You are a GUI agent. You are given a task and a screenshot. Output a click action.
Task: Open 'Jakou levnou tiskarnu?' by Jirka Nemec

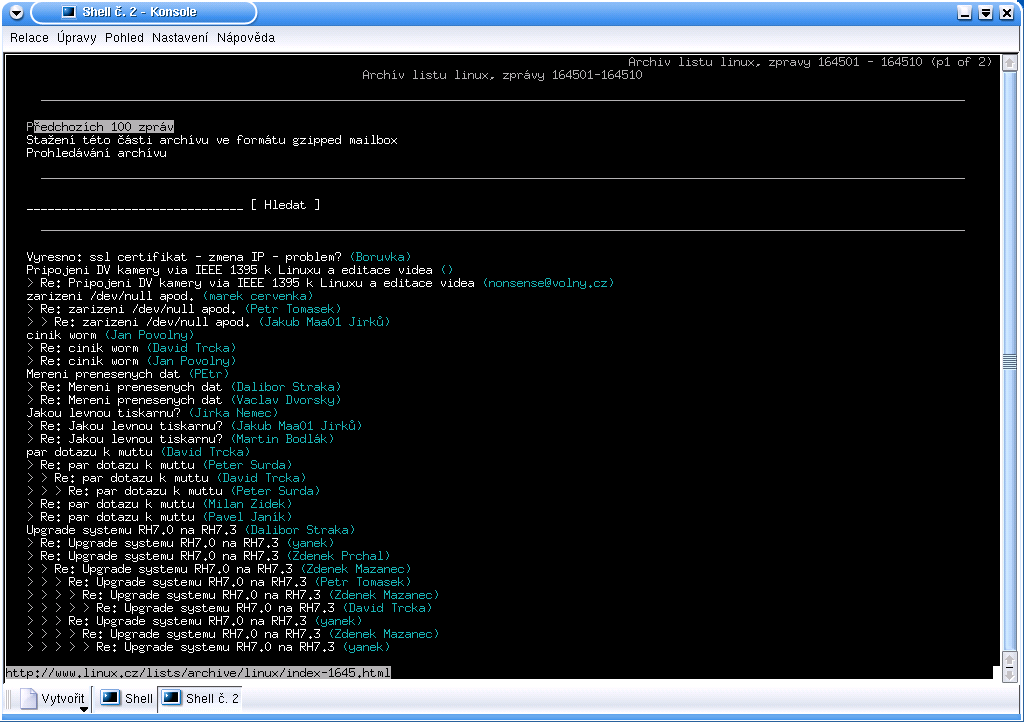(x=103, y=414)
